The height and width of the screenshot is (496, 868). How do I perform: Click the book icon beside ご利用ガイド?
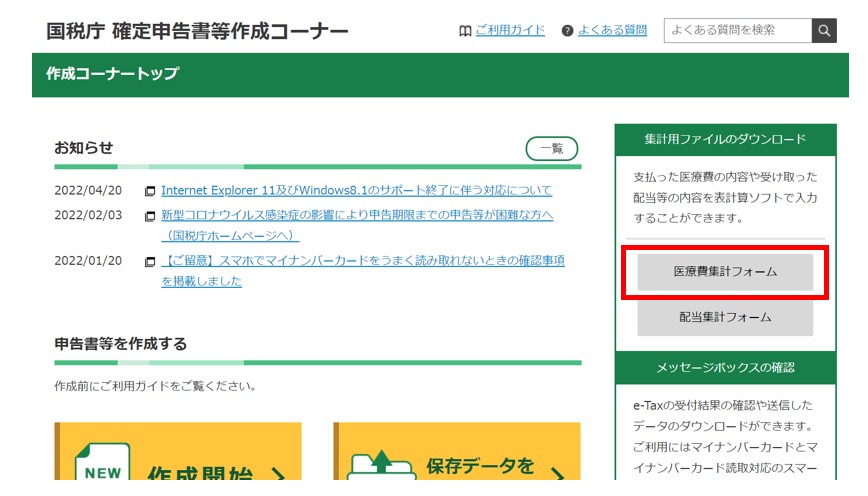pos(465,31)
